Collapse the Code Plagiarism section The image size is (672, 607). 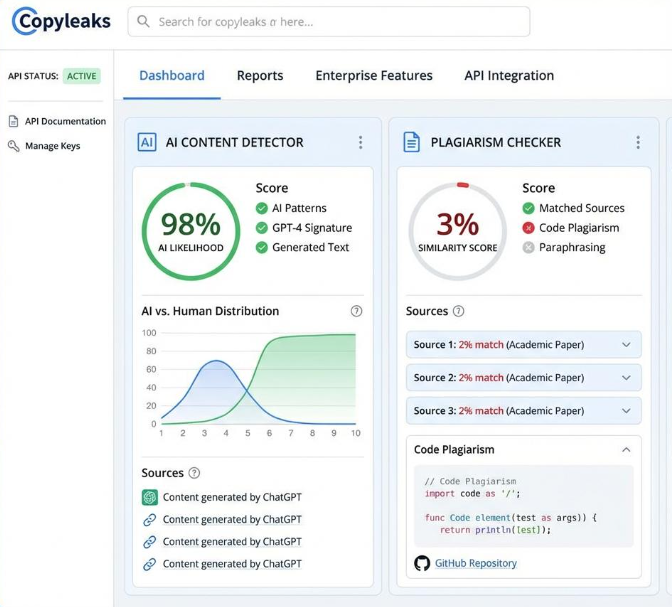coord(626,450)
